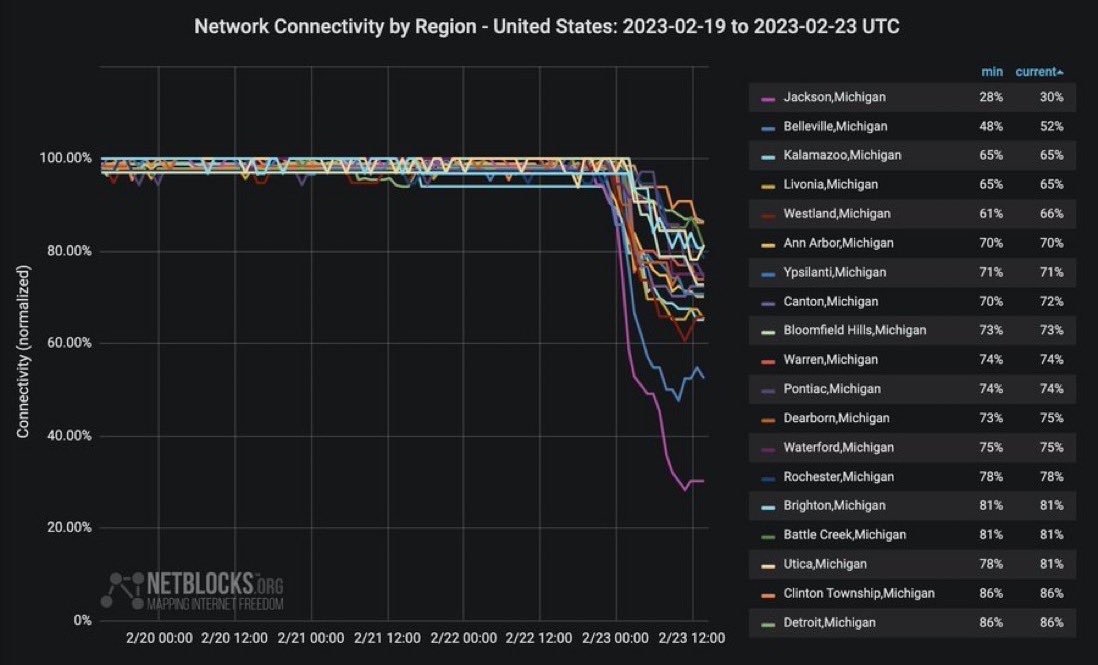1098x665 pixels.
Task: Click the Warren, Michigan legend color swatch
Action: (768, 361)
